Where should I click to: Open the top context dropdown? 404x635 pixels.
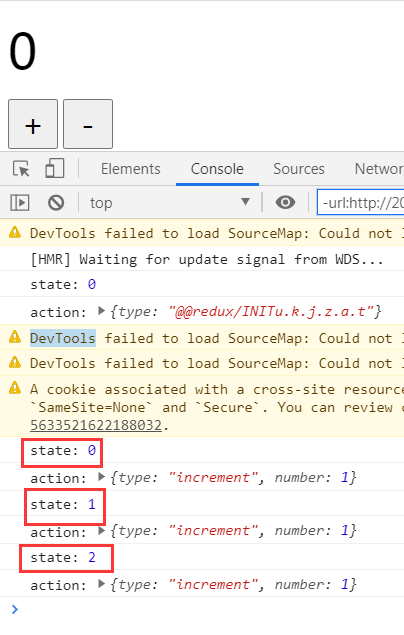170,202
